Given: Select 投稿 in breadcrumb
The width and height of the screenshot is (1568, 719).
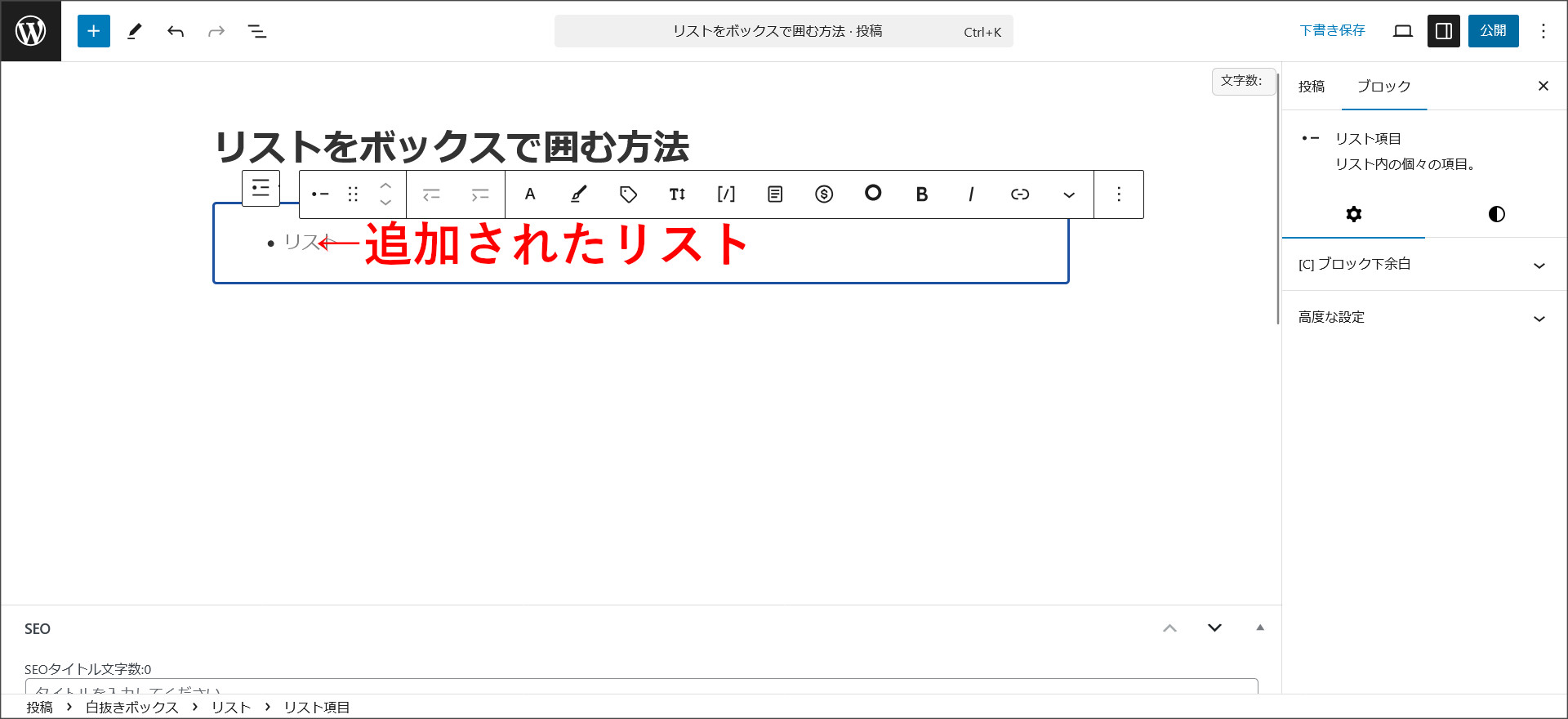Looking at the screenshot, I should point(39,708).
